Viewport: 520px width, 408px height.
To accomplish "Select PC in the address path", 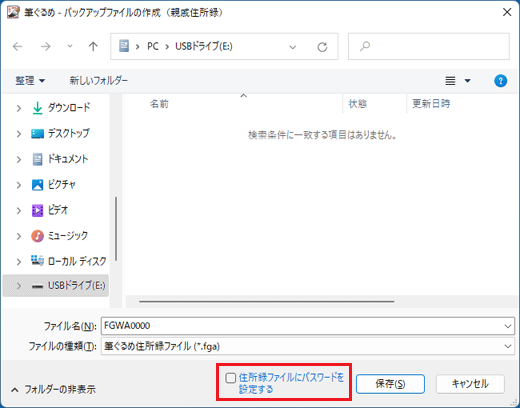I will point(153,46).
